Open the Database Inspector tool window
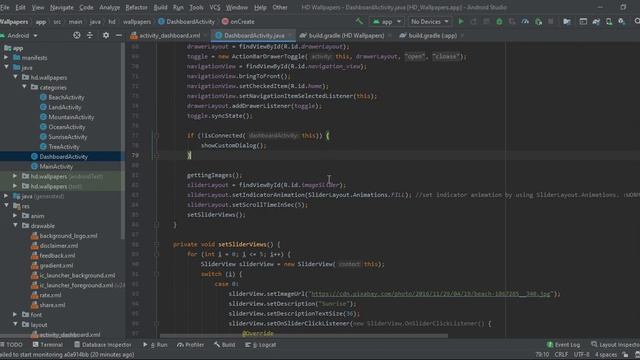 [x=103, y=344]
